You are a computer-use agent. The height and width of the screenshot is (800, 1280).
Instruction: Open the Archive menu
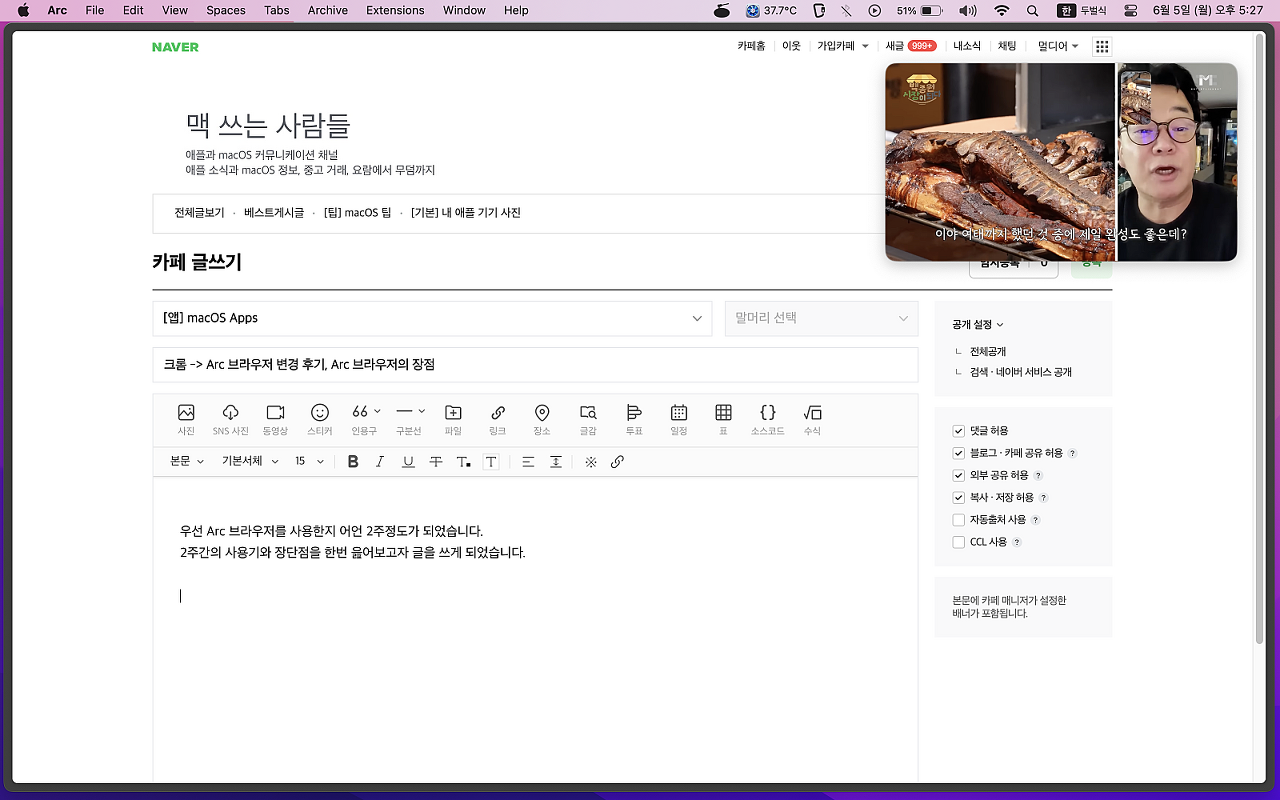click(328, 10)
